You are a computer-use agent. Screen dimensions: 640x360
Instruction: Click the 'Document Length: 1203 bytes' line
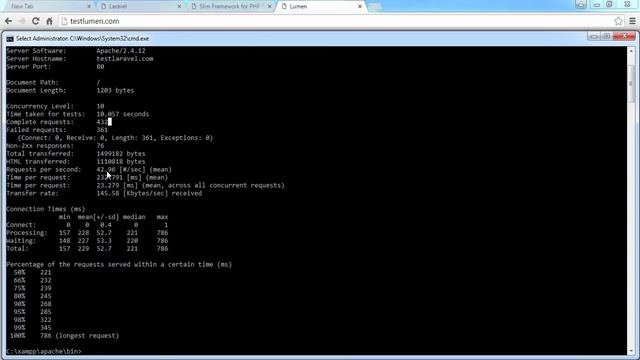click(70, 90)
